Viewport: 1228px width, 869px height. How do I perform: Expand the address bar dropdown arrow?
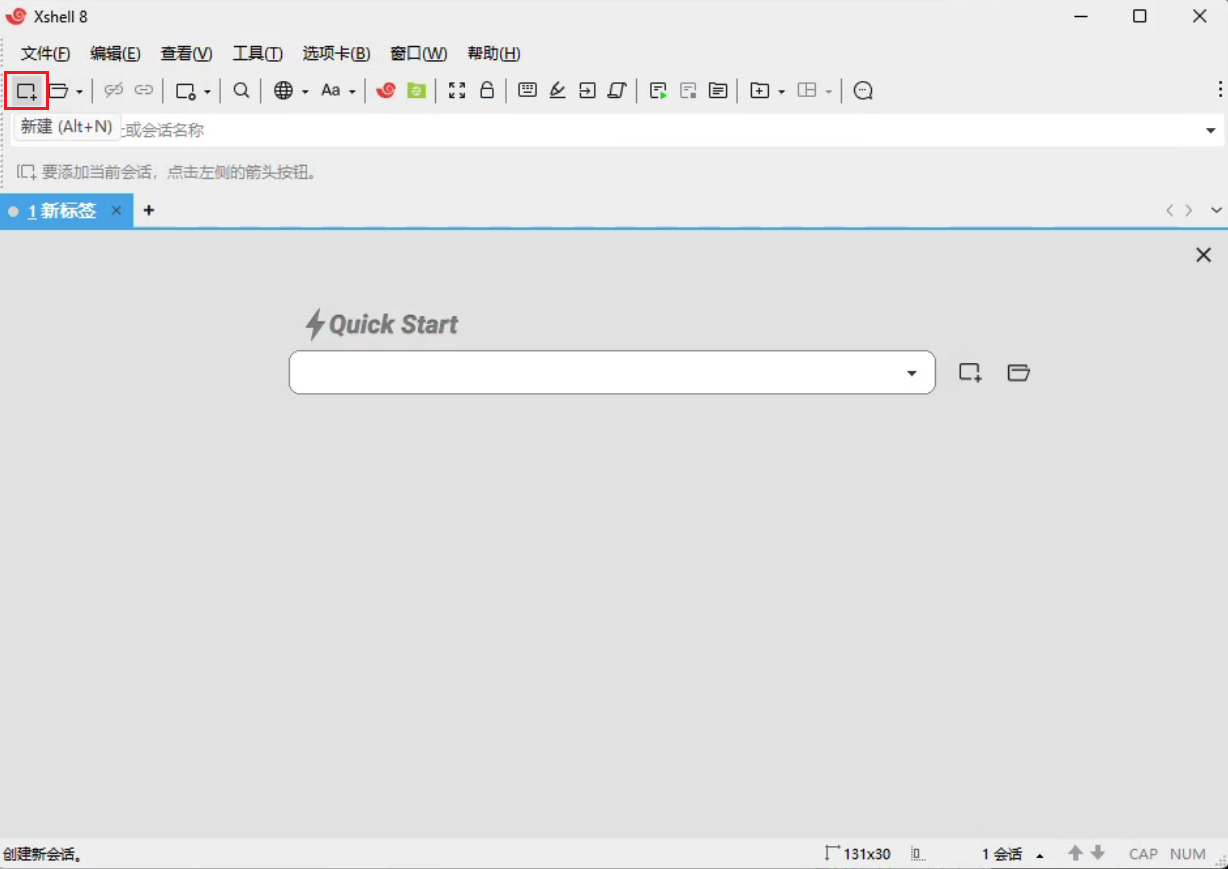pos(1210,131)
